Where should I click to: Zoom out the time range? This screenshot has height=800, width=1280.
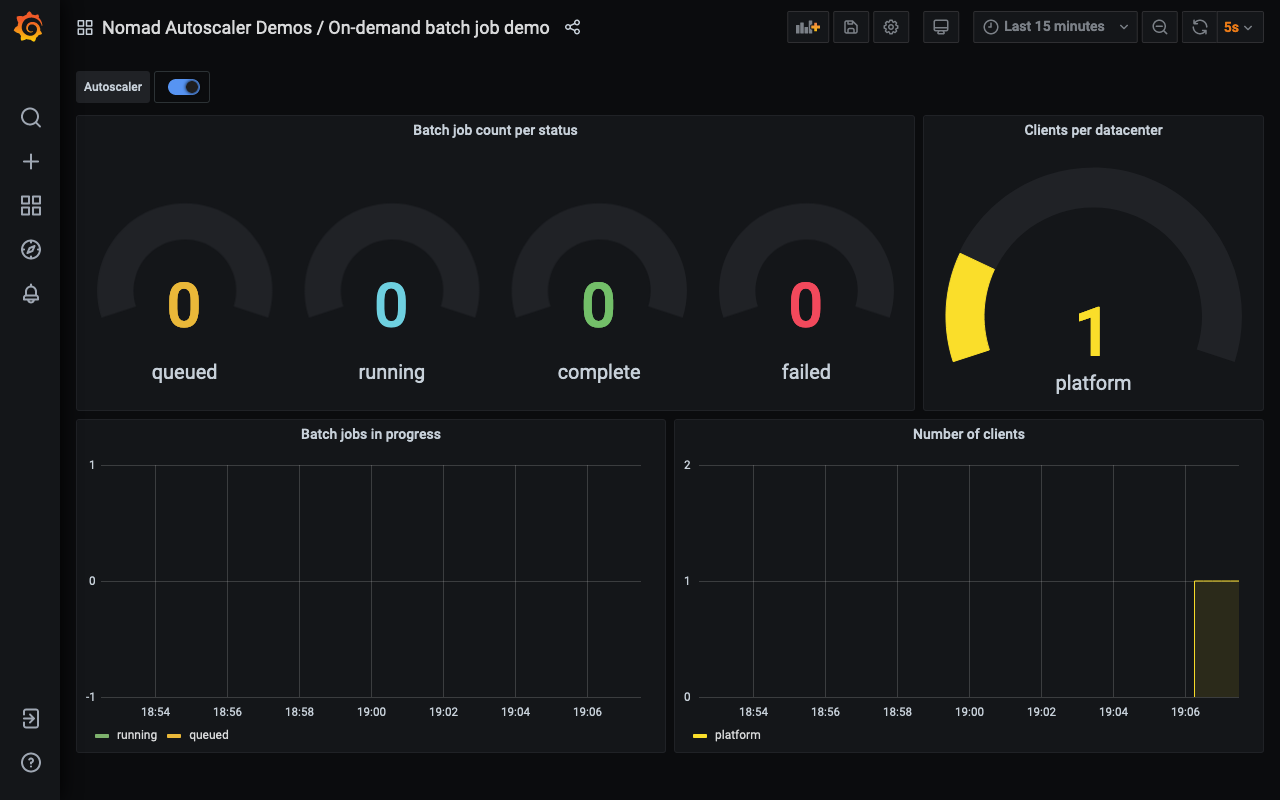pos(1159,27)
